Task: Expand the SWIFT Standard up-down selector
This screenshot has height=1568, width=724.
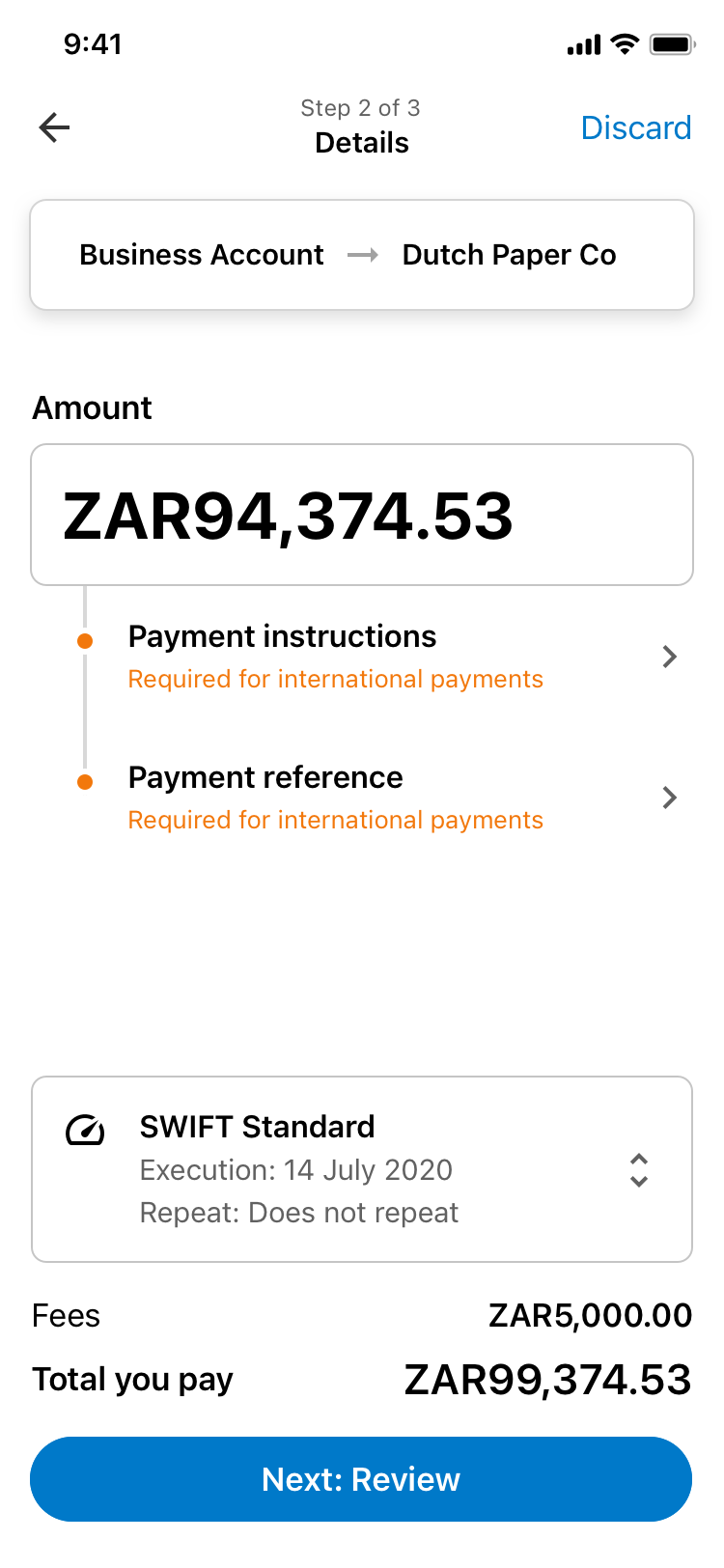Action: pos(638,1170)
